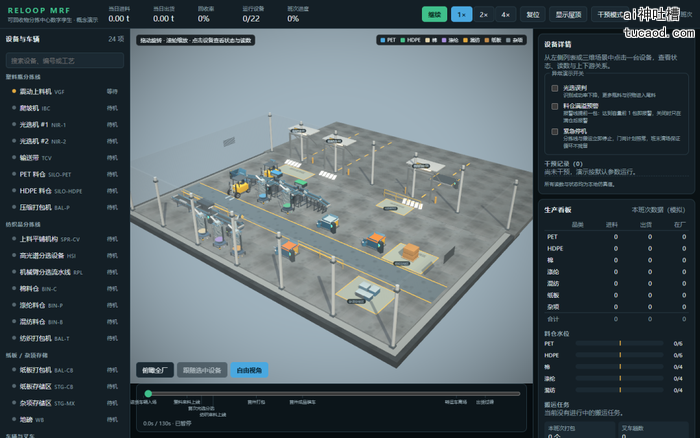Click HDPE row in production table

point(616,248)
